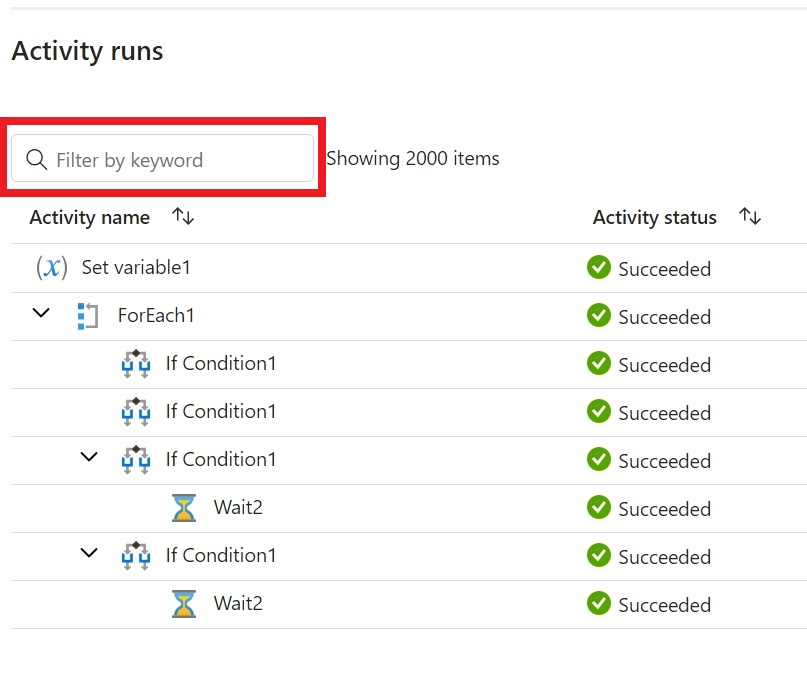
Task: Sort by Activity name arrows icon
Action: [x=183, y=217]
